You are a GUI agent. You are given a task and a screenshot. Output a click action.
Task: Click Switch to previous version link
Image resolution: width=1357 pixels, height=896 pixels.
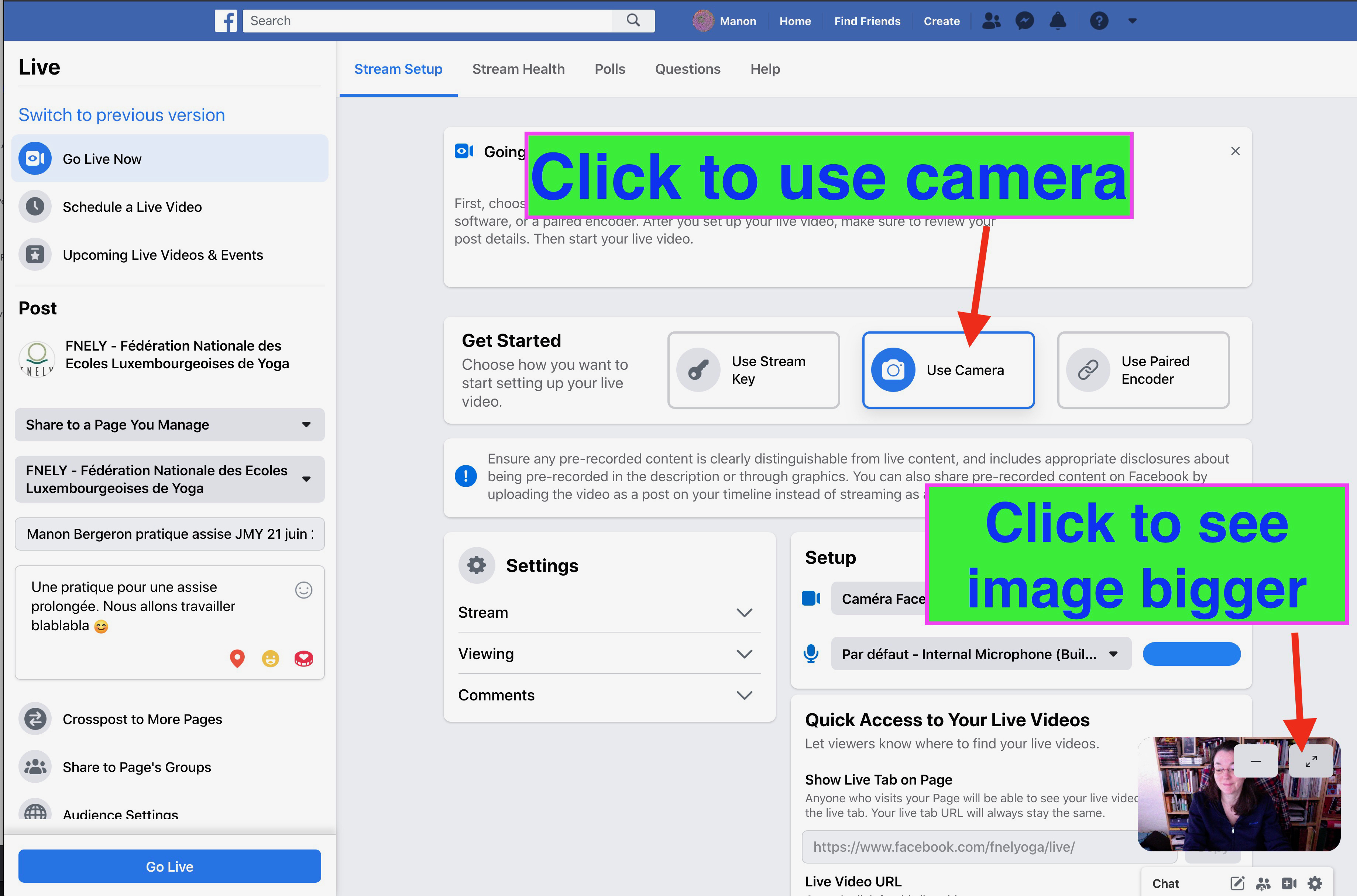[x=122, y=115]
